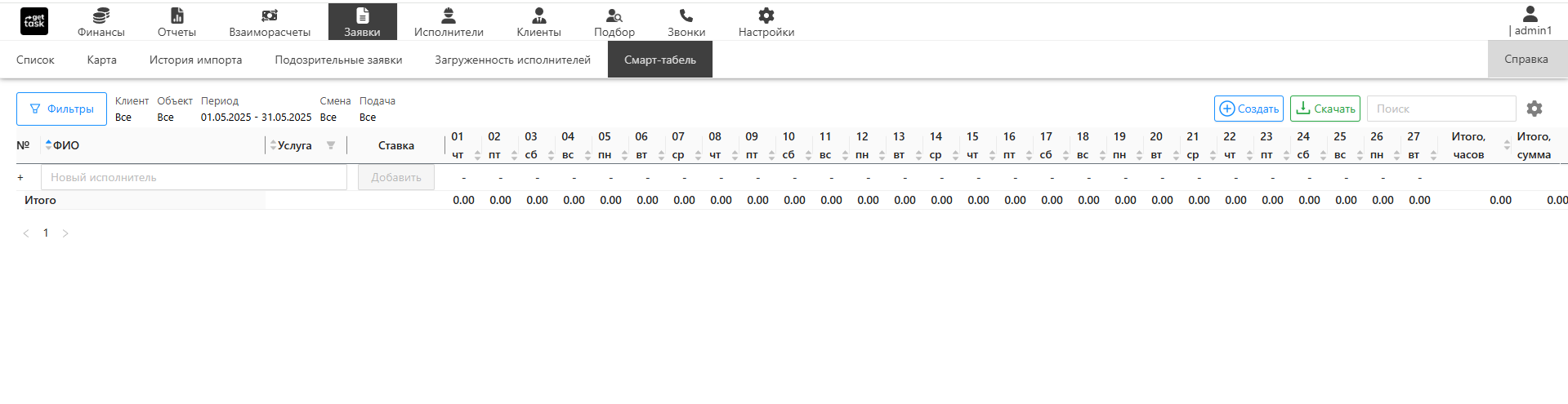Open the Отчеты reports icon
Screen dimensions: 1568x404
(x=176, y=16)
